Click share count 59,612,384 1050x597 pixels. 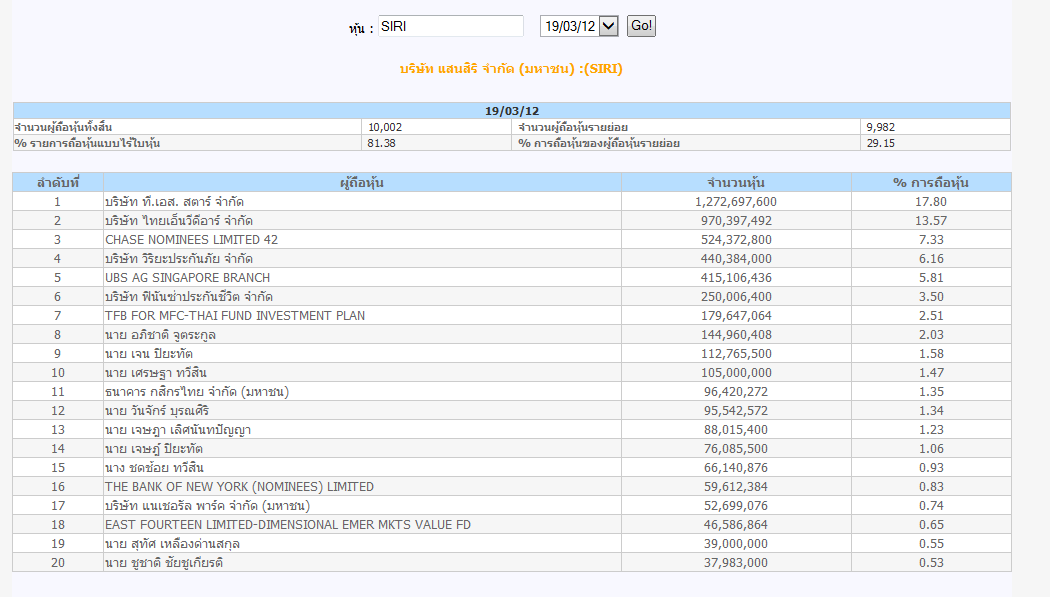[736, 487]
